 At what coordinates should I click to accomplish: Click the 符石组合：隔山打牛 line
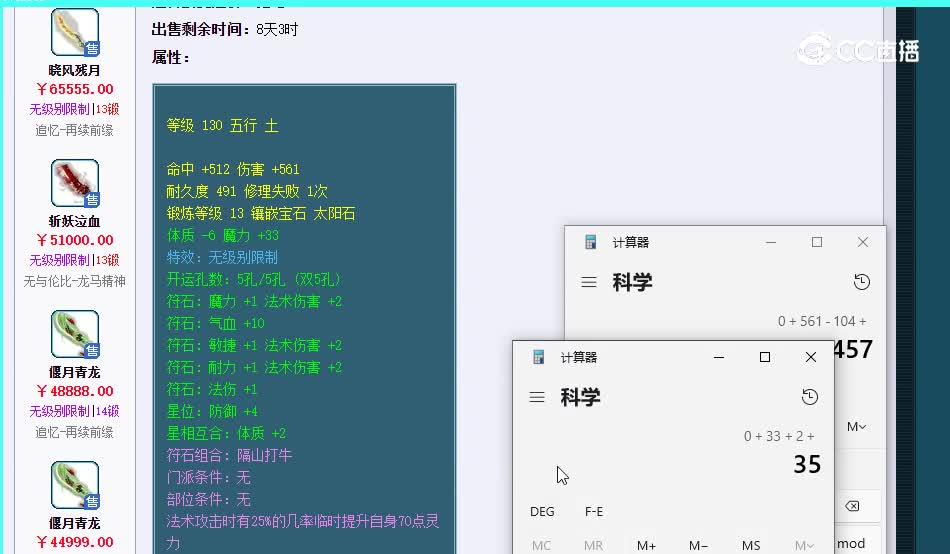[x=229, y=455]
